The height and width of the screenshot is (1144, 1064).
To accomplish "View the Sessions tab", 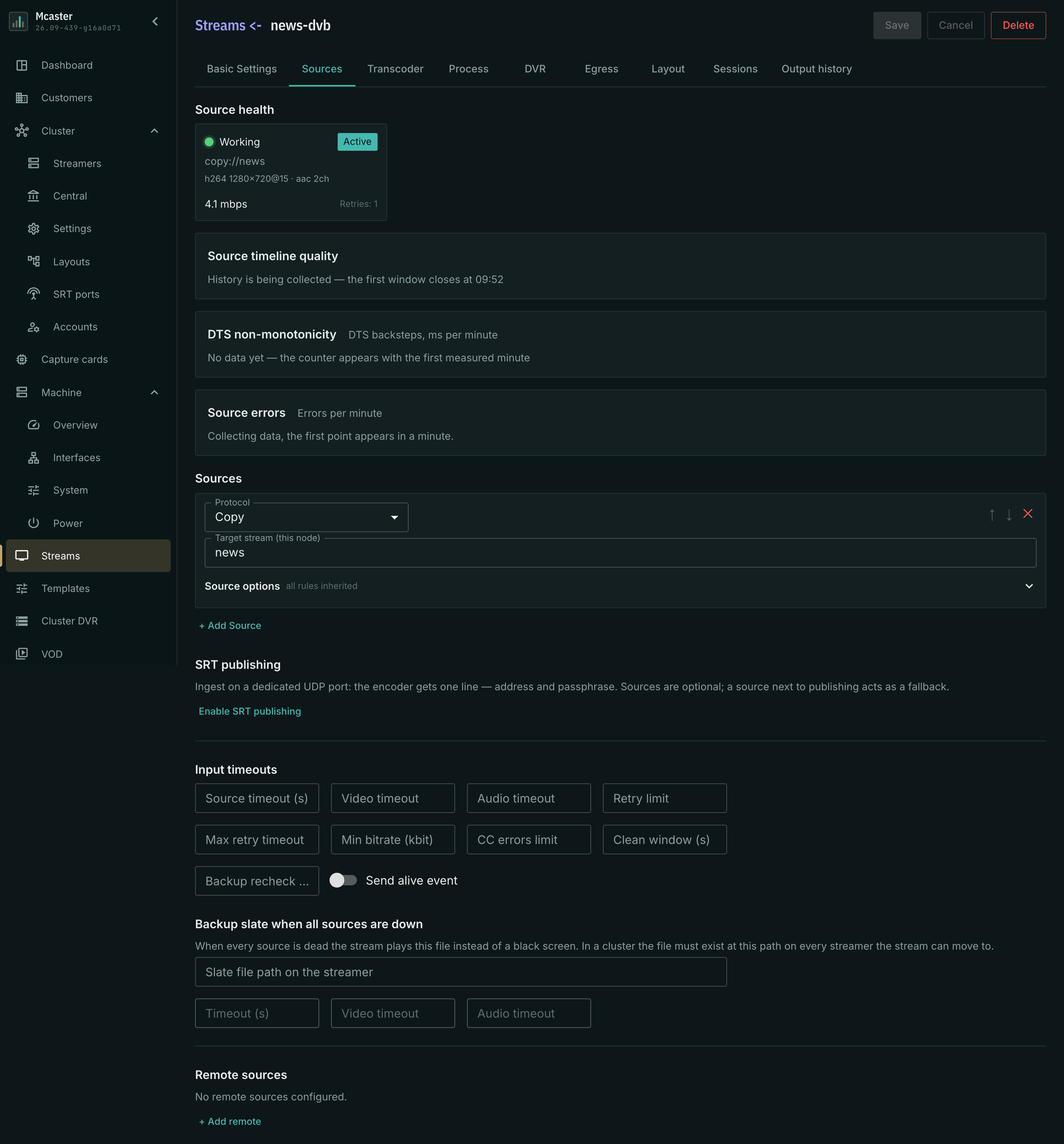I will click(736, 69).
